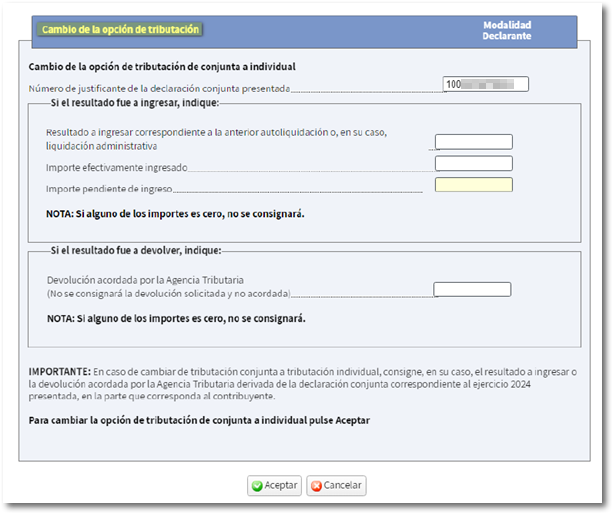Viewport: 613px width, 514px height.
Task: Click the 'Devolución acordada por la Agencia Tributaria' label
Action: pyautogui.click(x=146, y=282)
